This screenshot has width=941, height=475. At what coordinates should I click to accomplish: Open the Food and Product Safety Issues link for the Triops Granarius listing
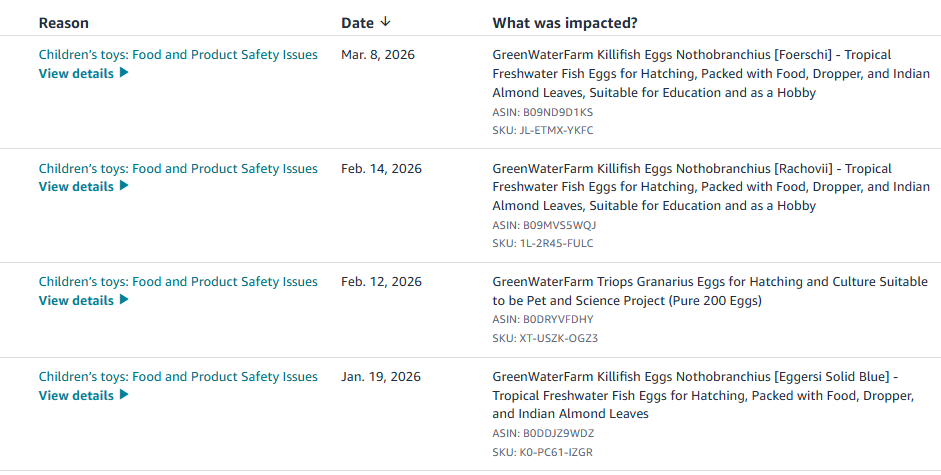pyautogui.click(x=178, y=282)
